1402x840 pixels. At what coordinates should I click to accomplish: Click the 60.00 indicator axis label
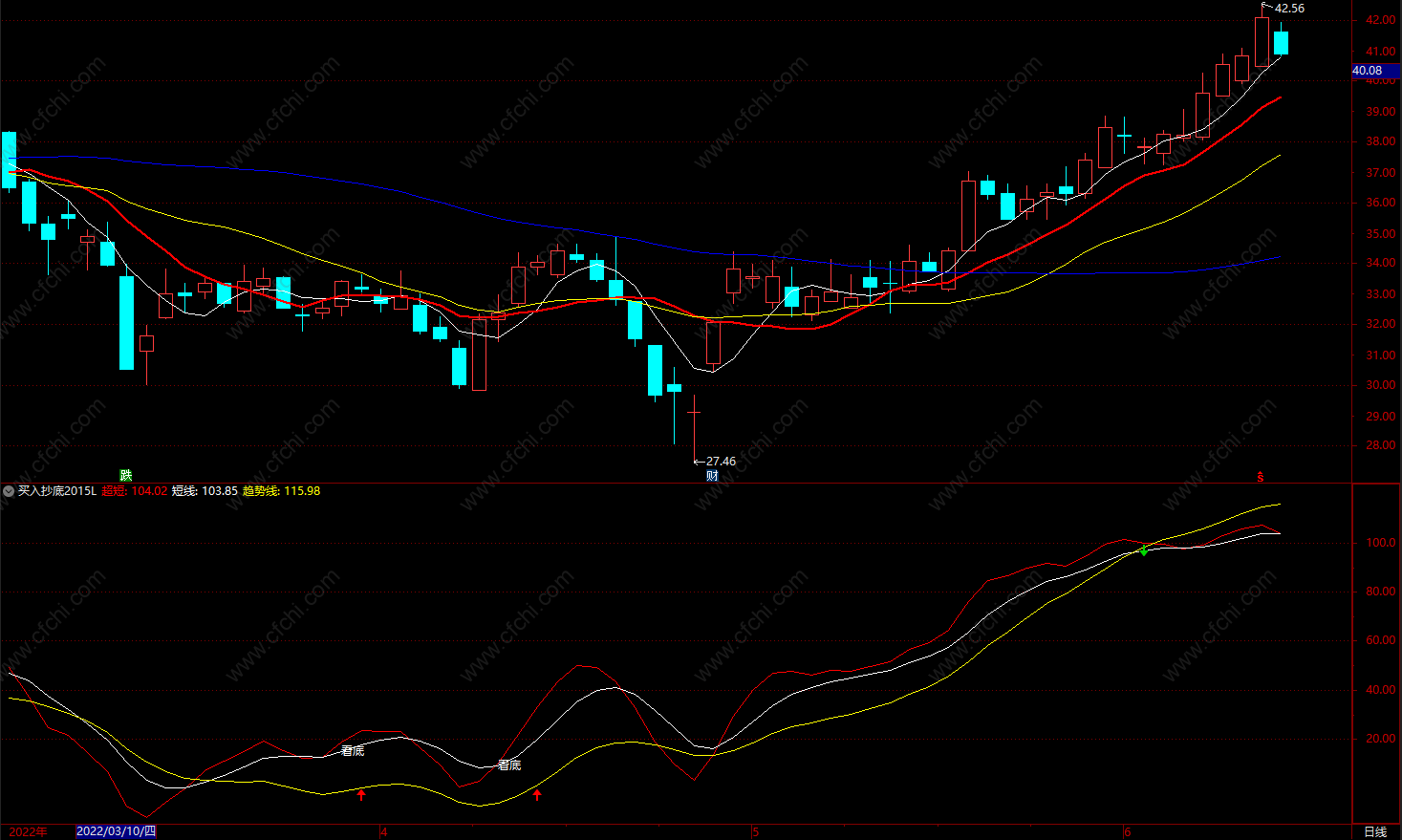pos(1380,640)
